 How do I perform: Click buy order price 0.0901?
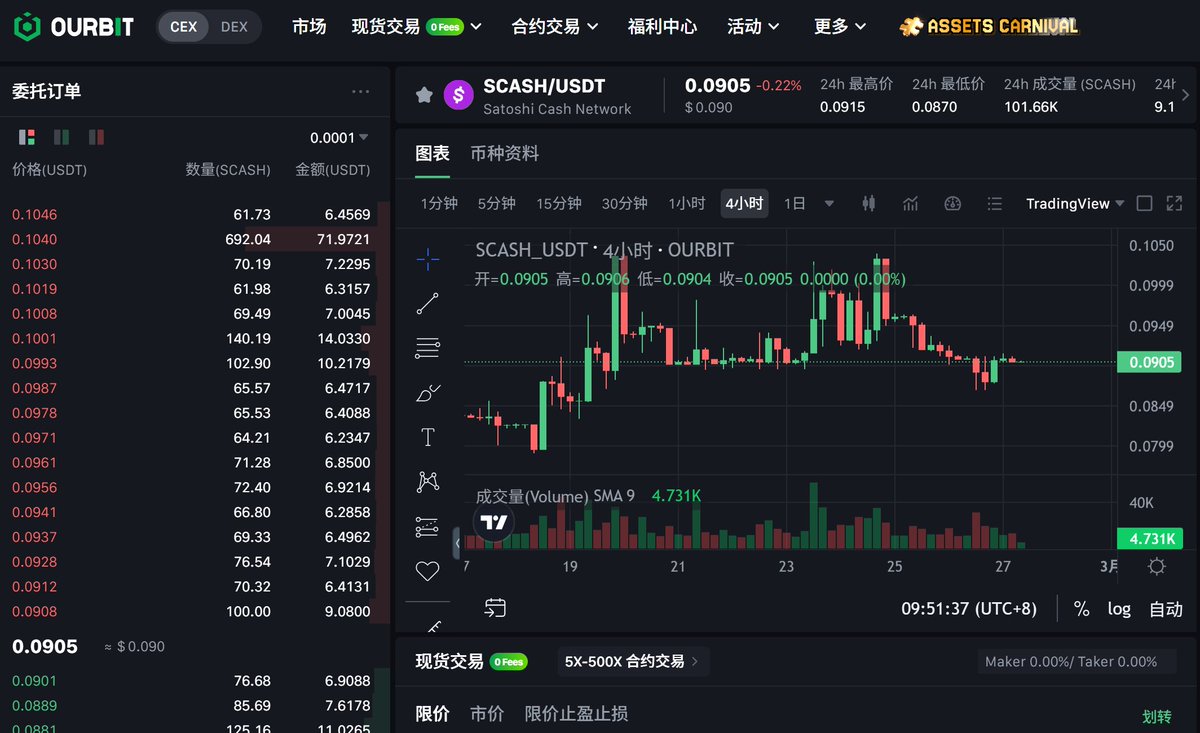coord(34,681)
